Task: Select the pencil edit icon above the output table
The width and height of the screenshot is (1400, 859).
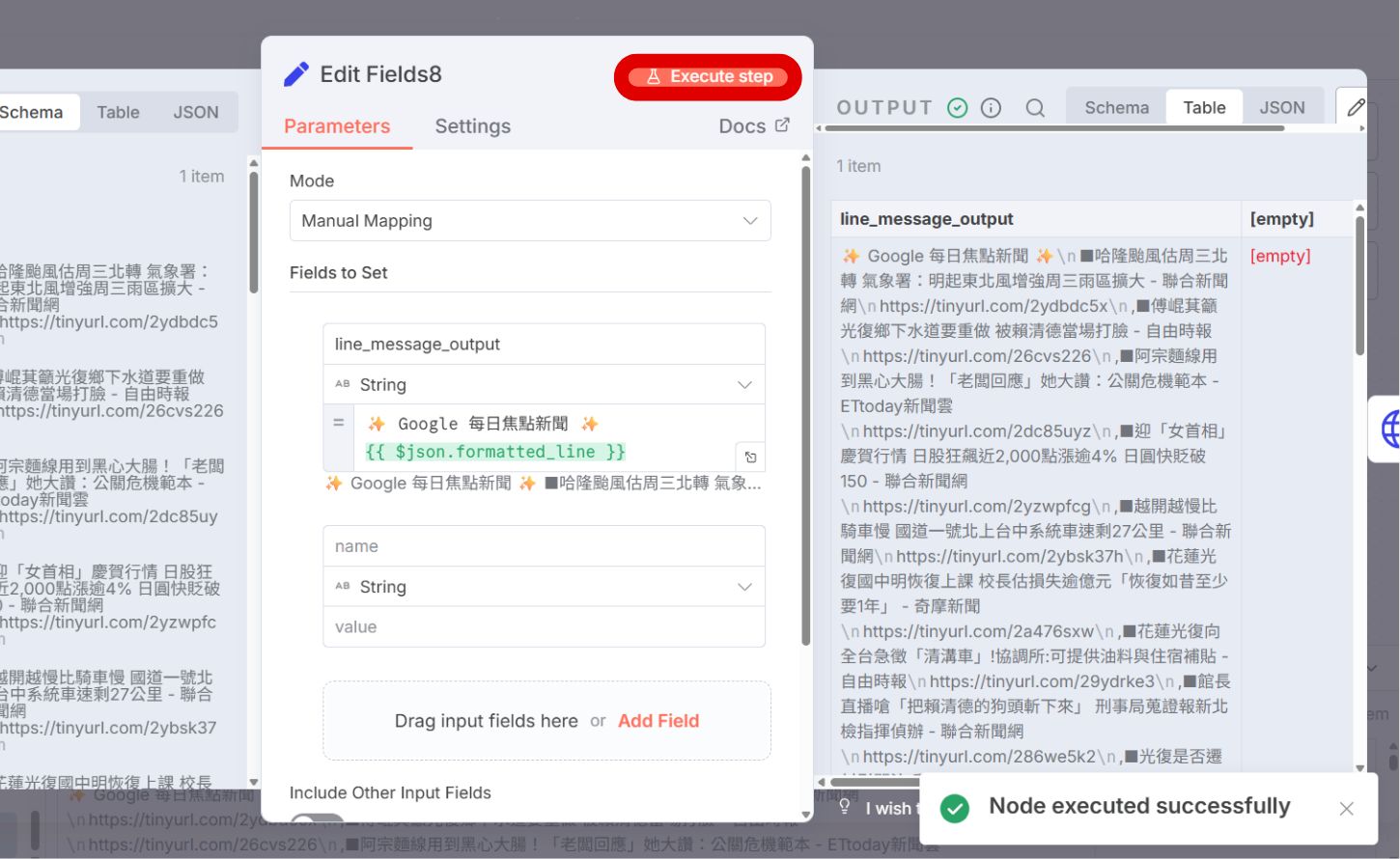Action: click(1356, 107)
